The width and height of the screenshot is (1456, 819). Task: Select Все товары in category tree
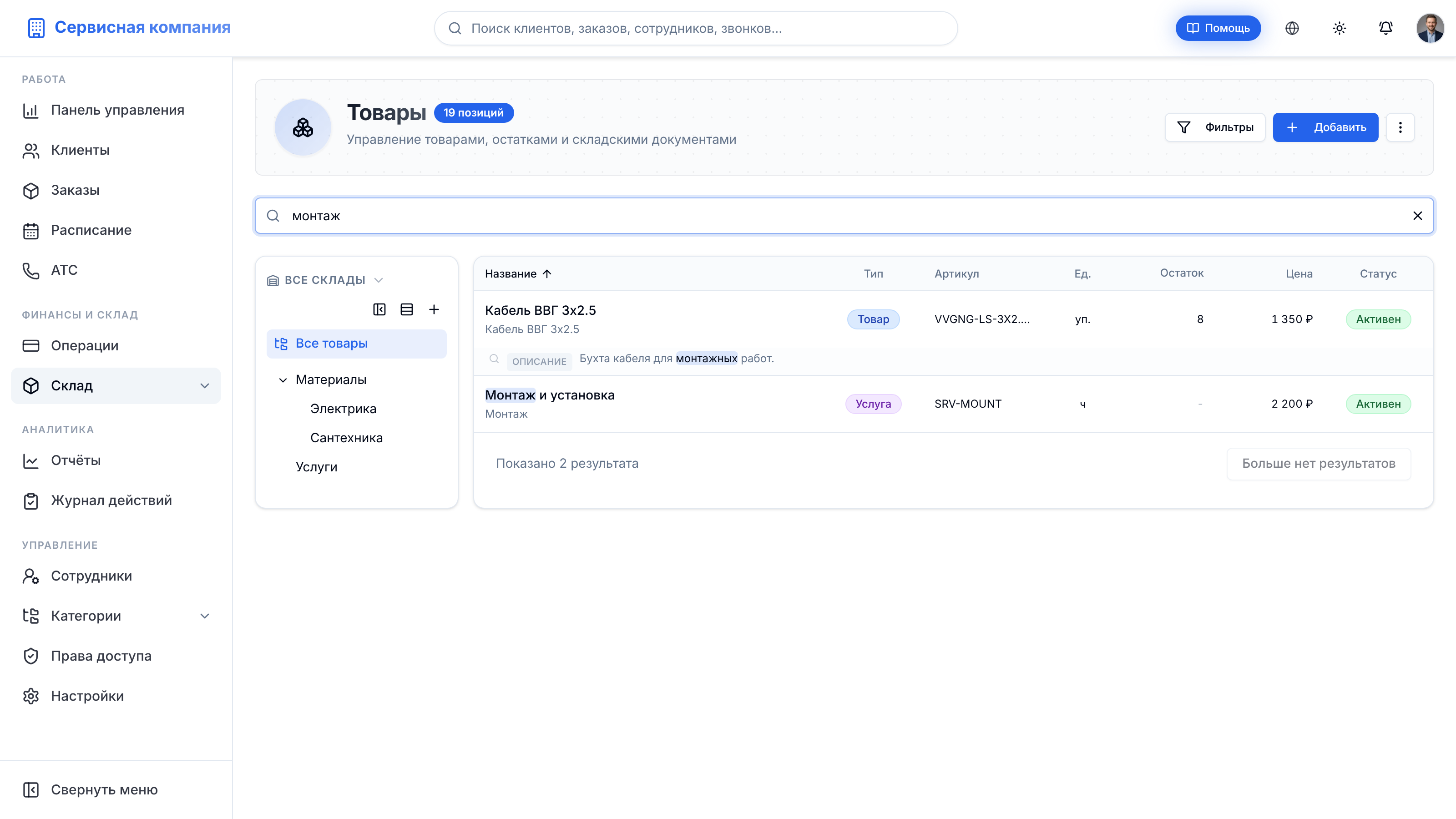(x=356, y=344)
